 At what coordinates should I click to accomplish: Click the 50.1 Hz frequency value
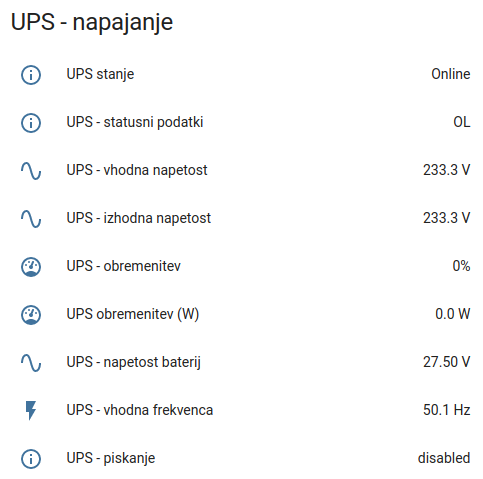[x=447, y=410]
